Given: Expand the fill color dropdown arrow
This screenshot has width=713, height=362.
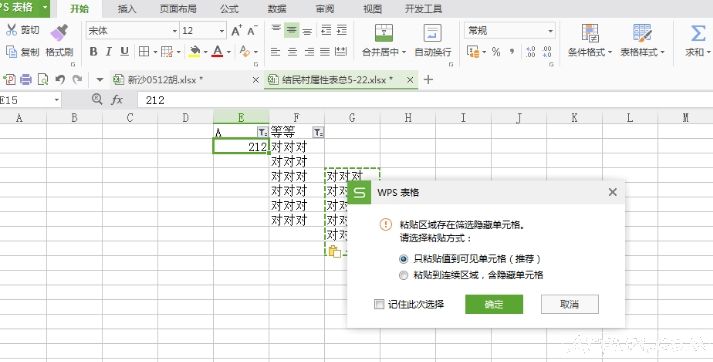Looking at the screenshot, I should 205,52.
